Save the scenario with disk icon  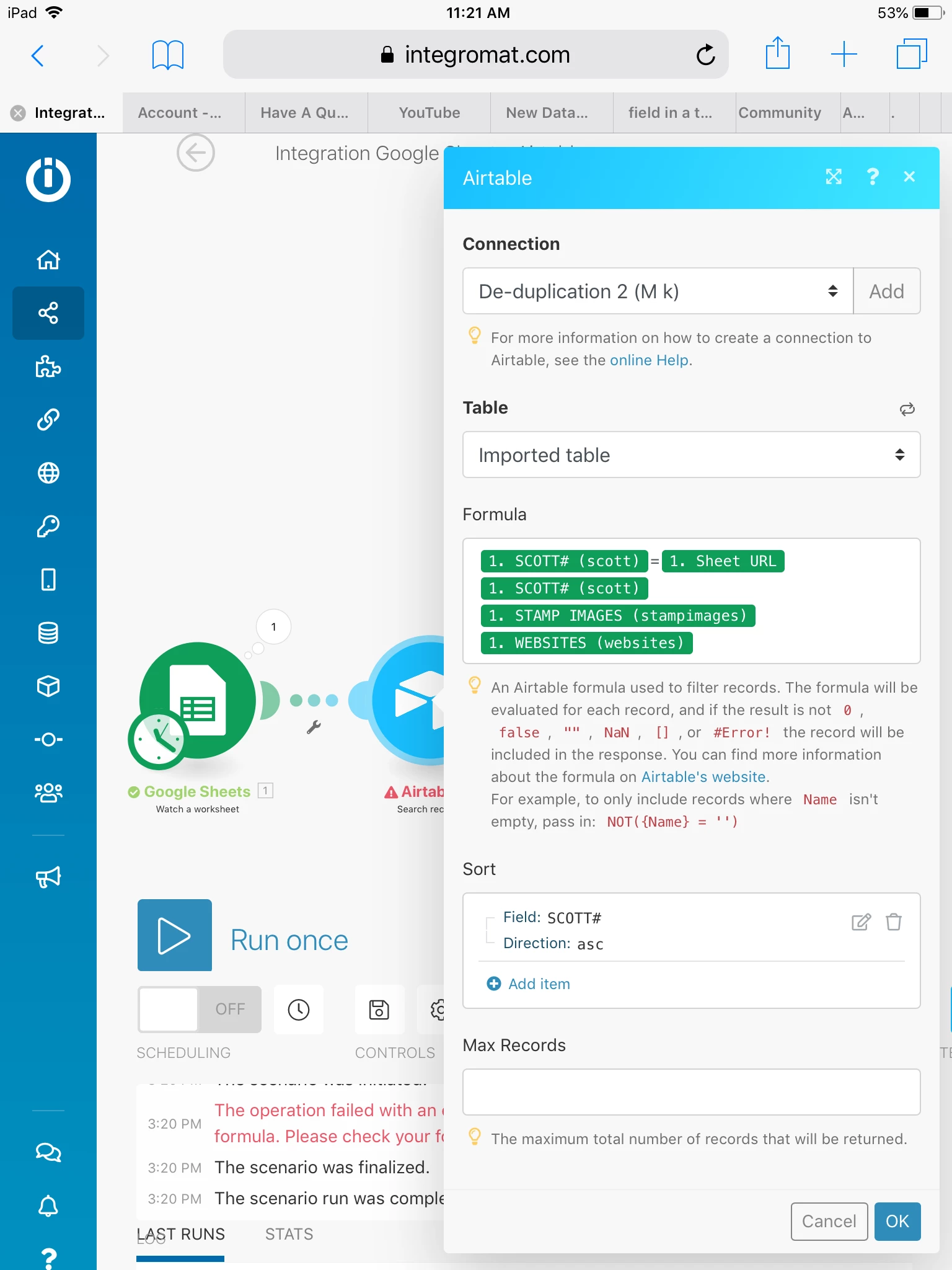[379, 1010]
